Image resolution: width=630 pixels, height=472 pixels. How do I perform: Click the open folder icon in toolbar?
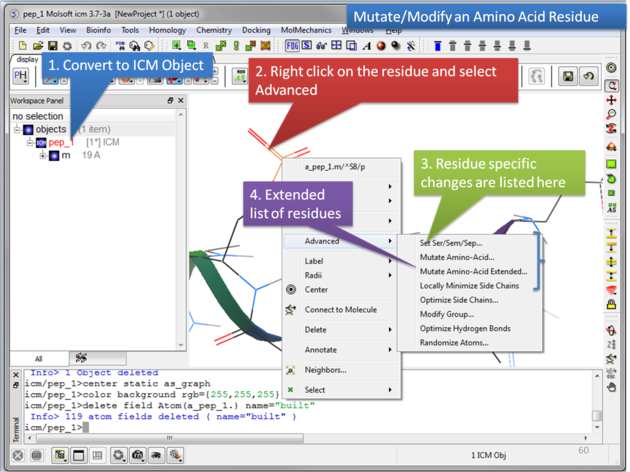click(x=38, y=46)
